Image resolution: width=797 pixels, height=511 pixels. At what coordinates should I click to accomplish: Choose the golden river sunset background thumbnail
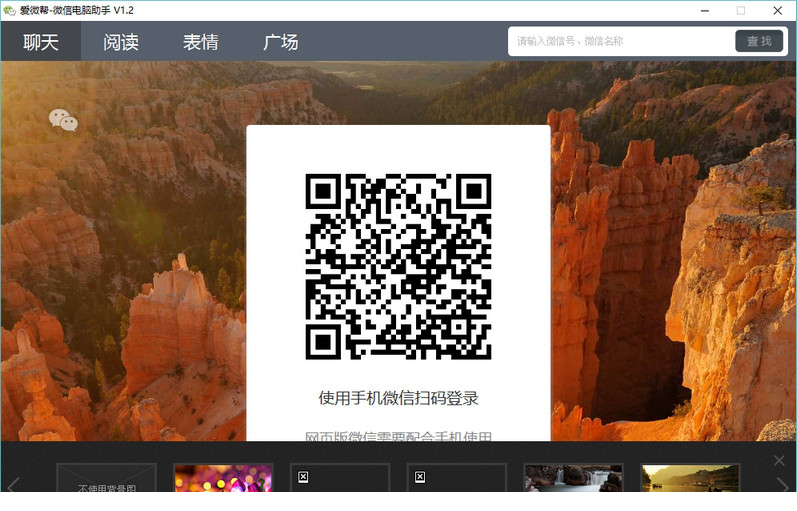pyautogui.click(x=690, y=478)
